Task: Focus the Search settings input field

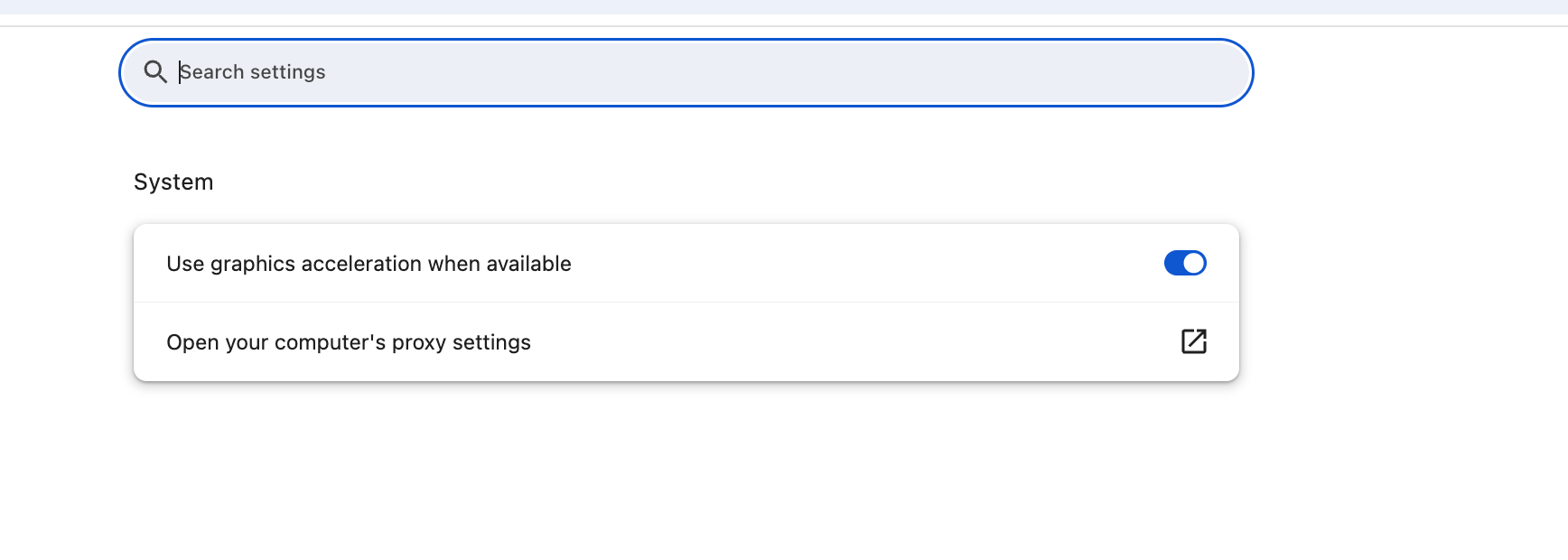Action: tap(686, 72)
